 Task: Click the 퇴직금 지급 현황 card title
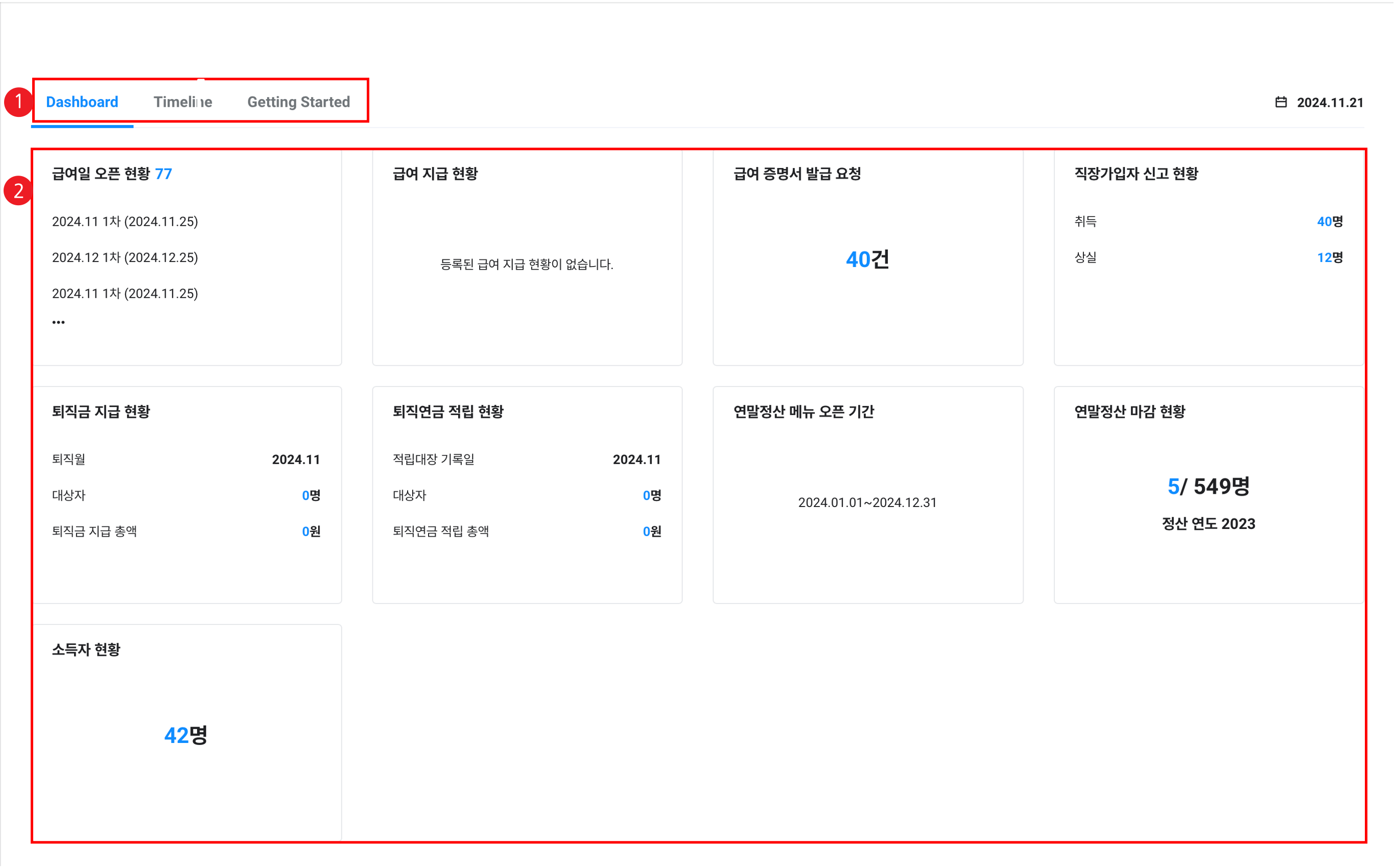click(101, 412)
